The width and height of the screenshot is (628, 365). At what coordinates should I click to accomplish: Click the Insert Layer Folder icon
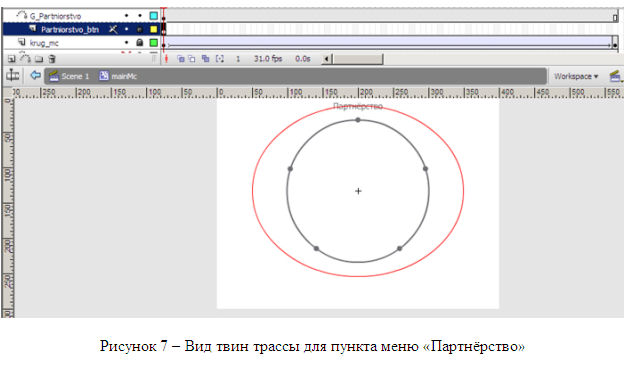point(39,59)
